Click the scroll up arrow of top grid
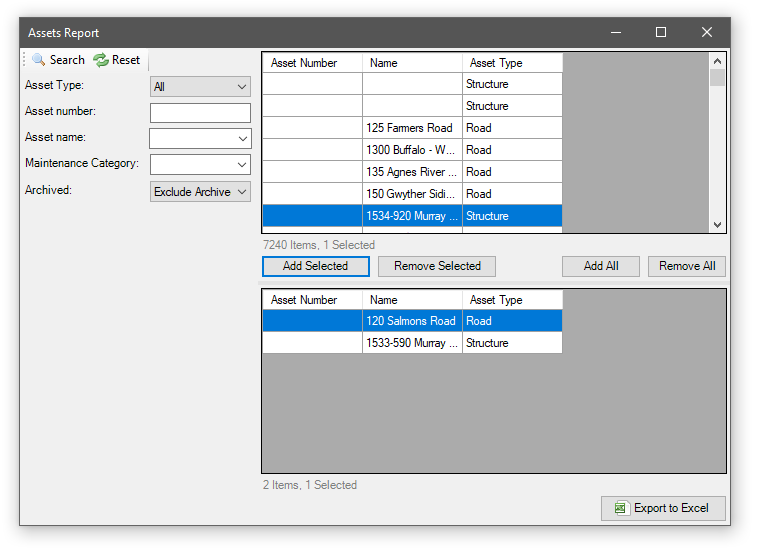This screenshot has height=554, width=758. (717, 61)
